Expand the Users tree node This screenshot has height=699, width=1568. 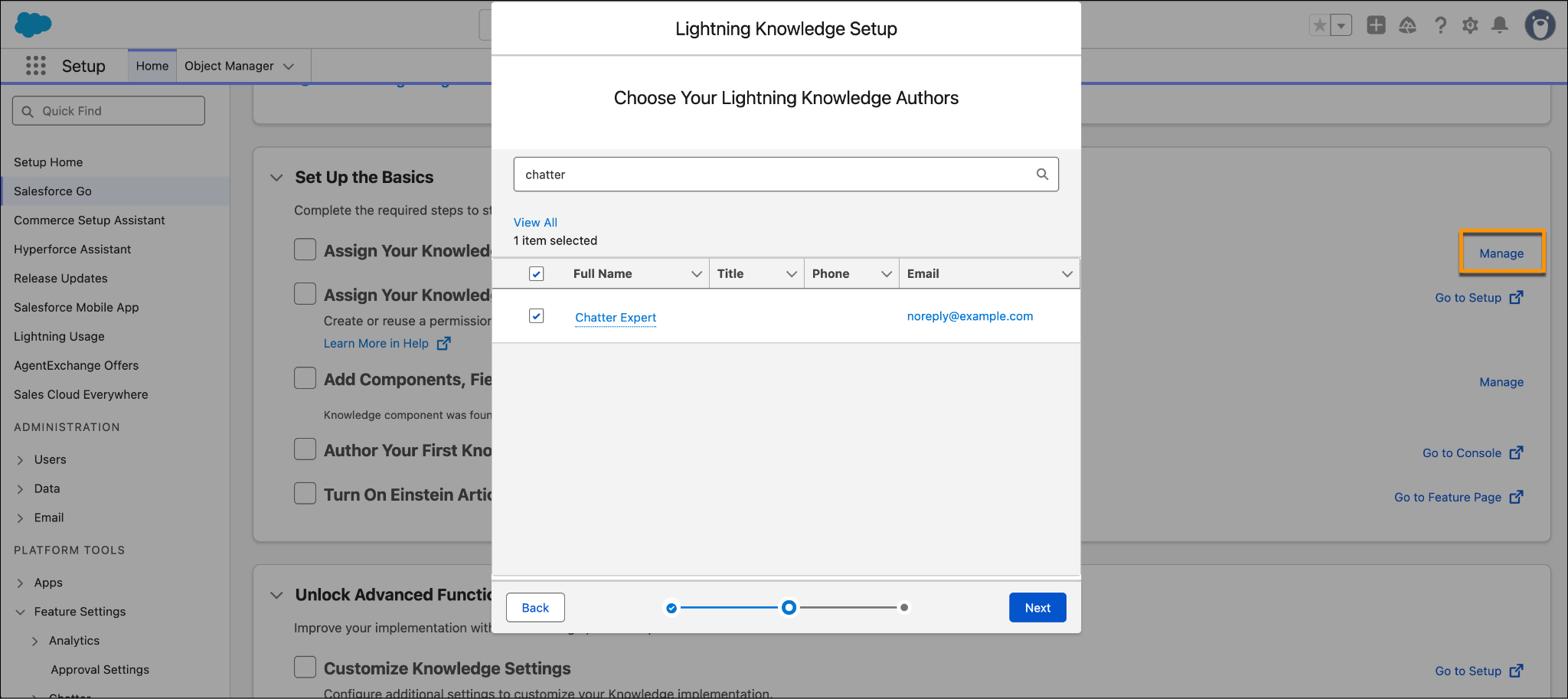click(x=20, y=460)
